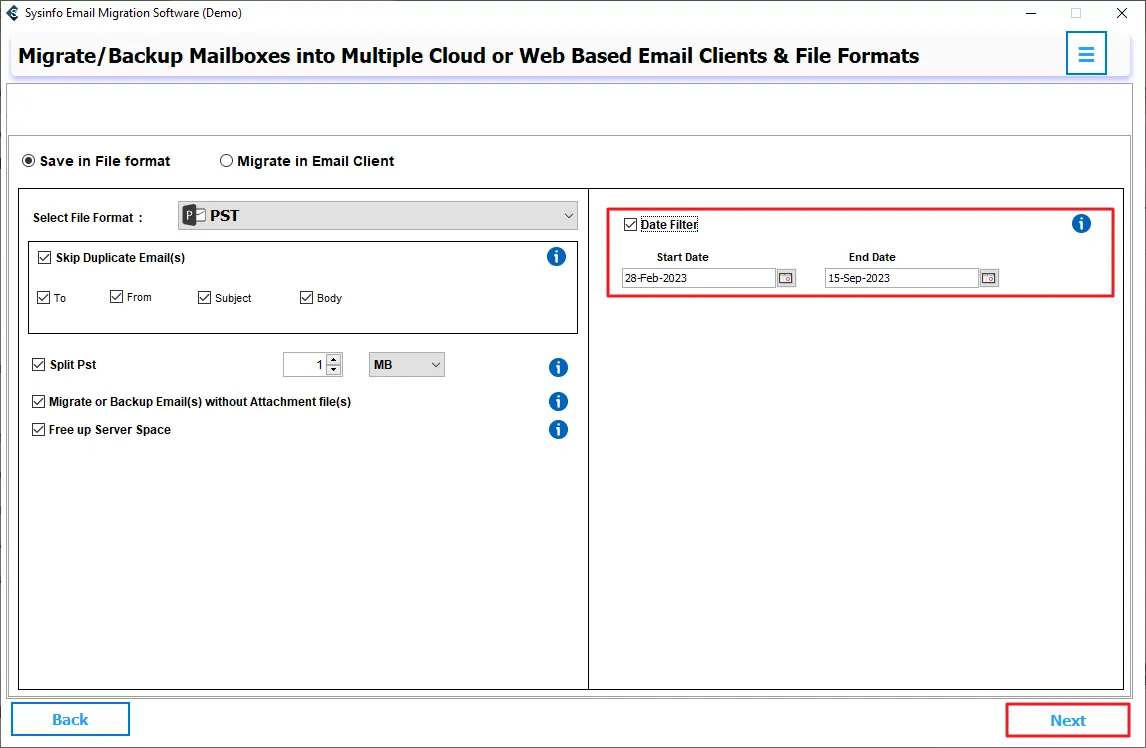The width and height of the screenshot is (1146, 748).
Task: Click info icon beside Split Pst
Action: coord(558,367)
